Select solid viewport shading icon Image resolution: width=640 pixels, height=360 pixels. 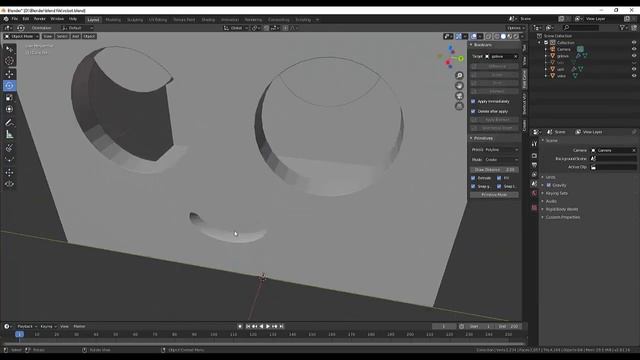pyautogui.click(x=503, y=36)
